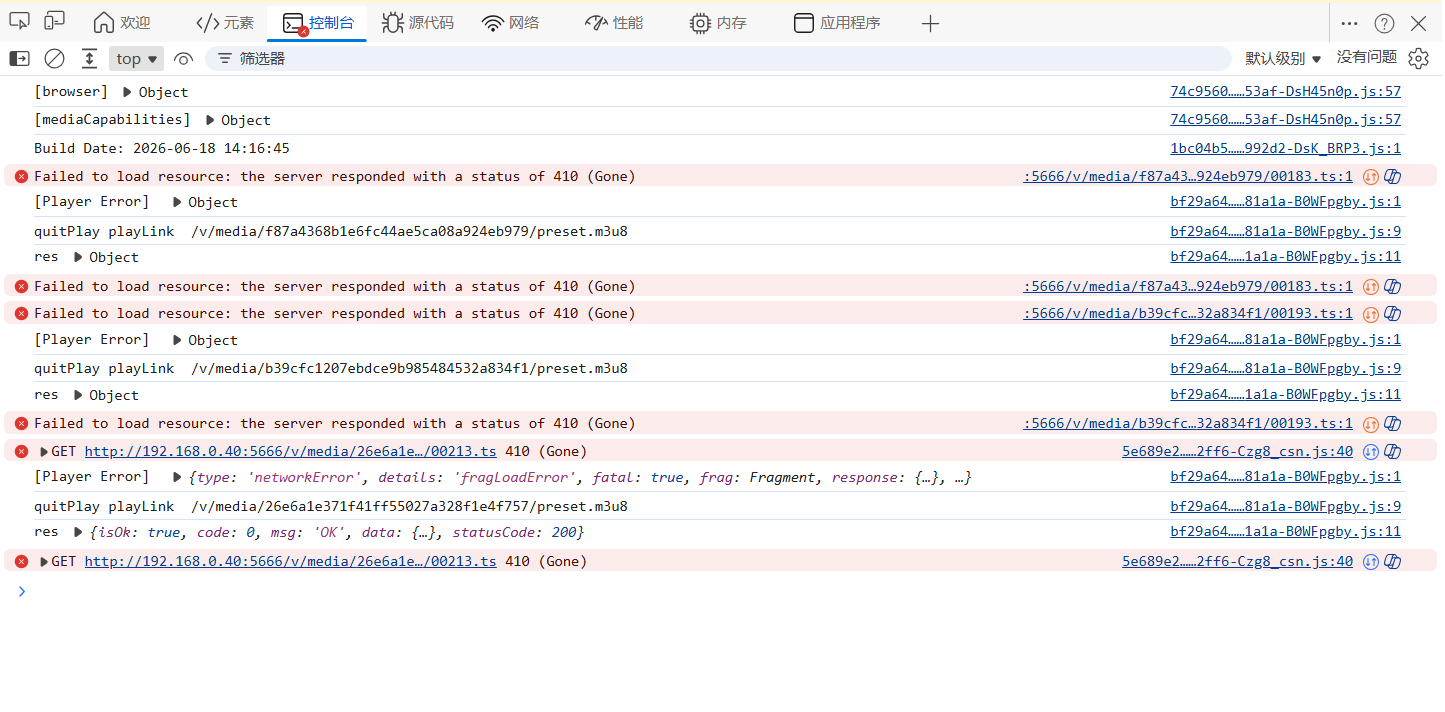The width and height of the screenshot is (1445, 712).
Task: Open the 内存 tab
Action: click(718, 23)
